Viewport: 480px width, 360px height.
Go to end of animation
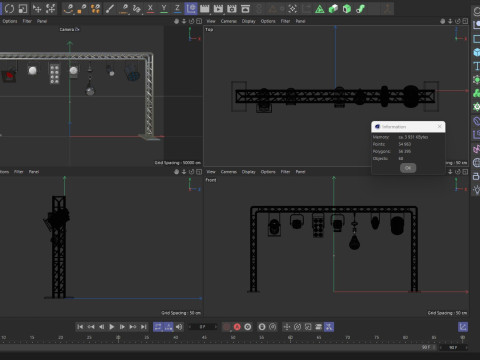143,327
